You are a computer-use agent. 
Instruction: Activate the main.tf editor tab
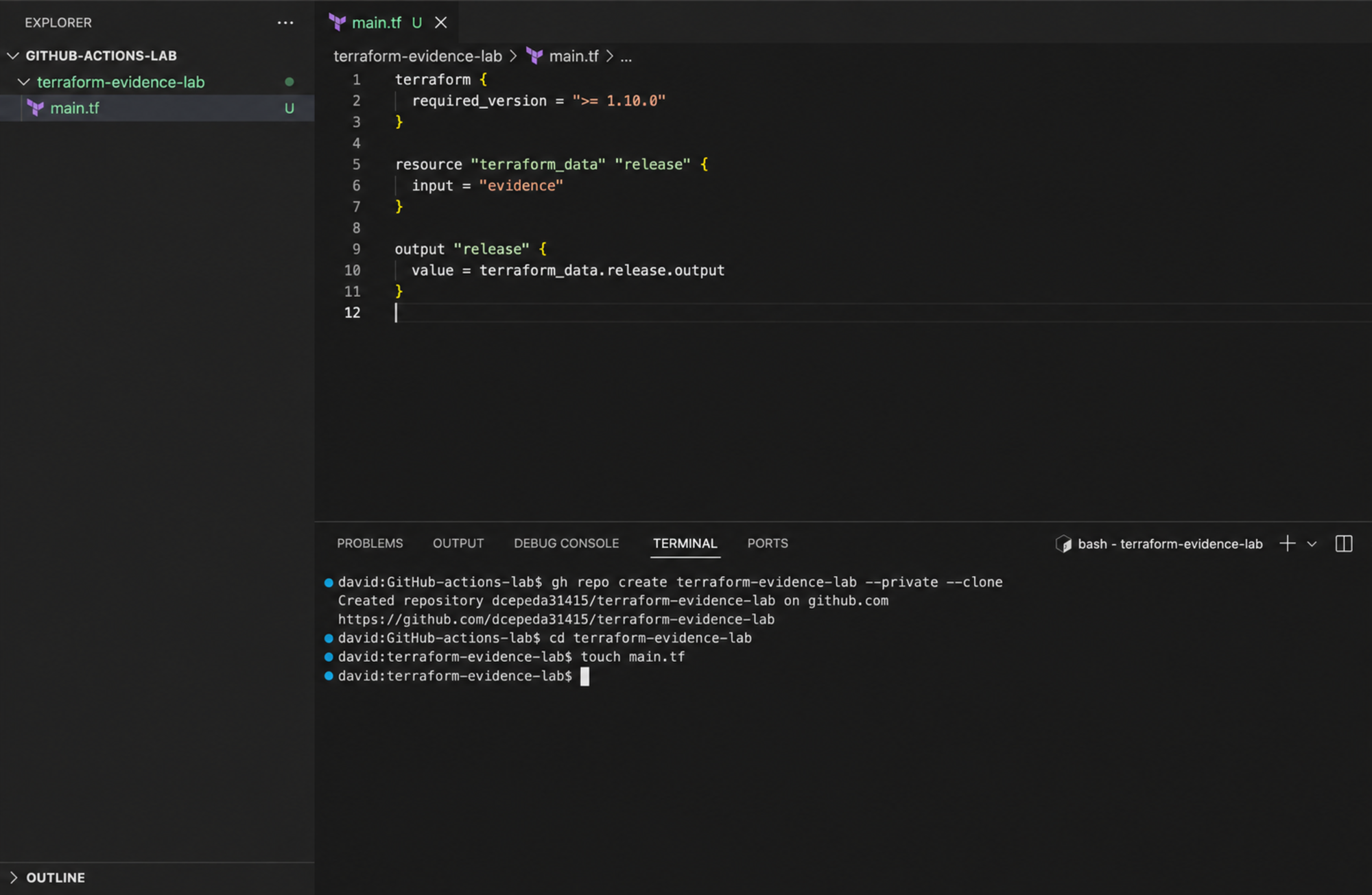[377, 23]
